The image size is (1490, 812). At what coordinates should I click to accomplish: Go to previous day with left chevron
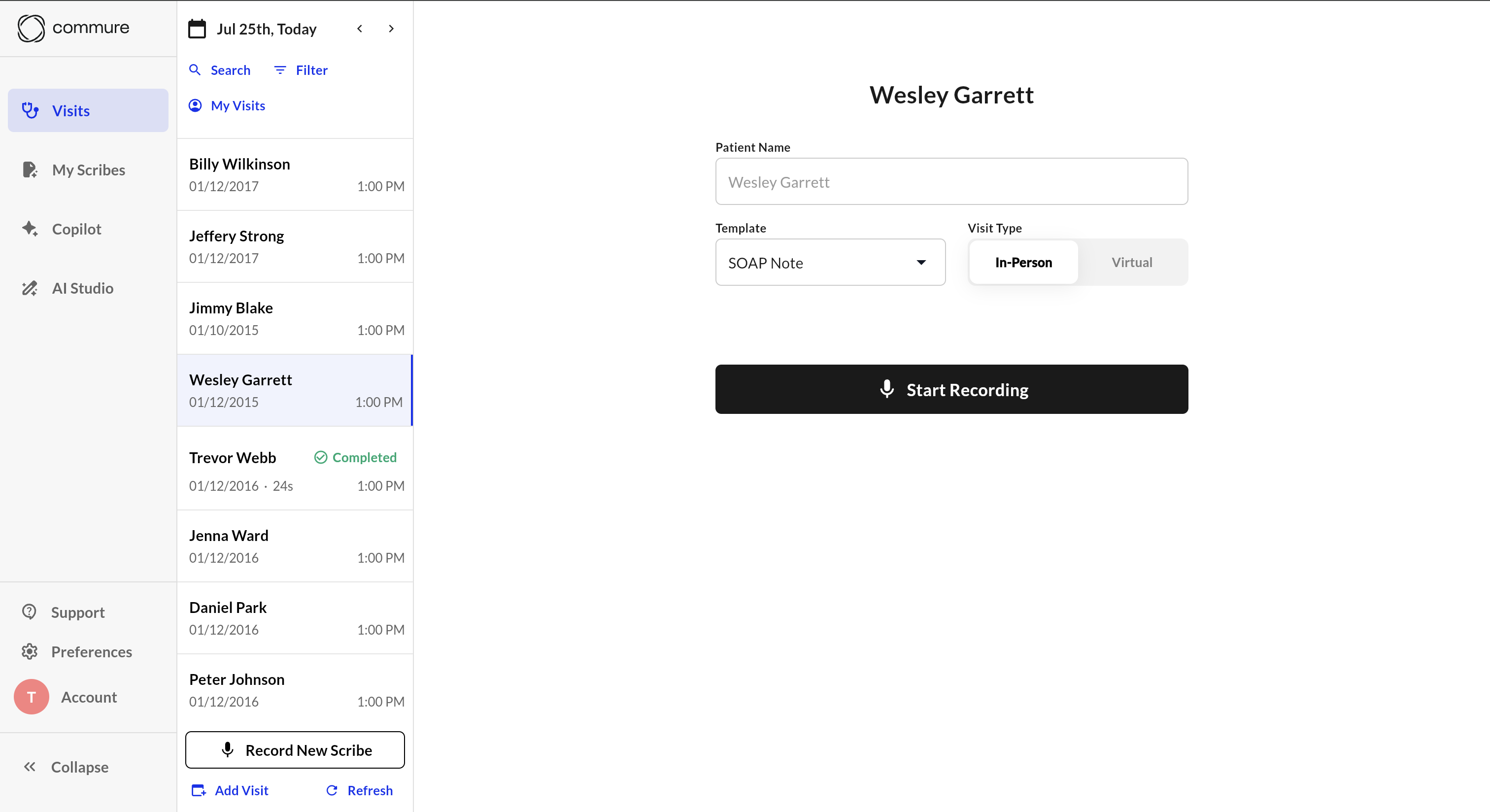click(360, 29)
